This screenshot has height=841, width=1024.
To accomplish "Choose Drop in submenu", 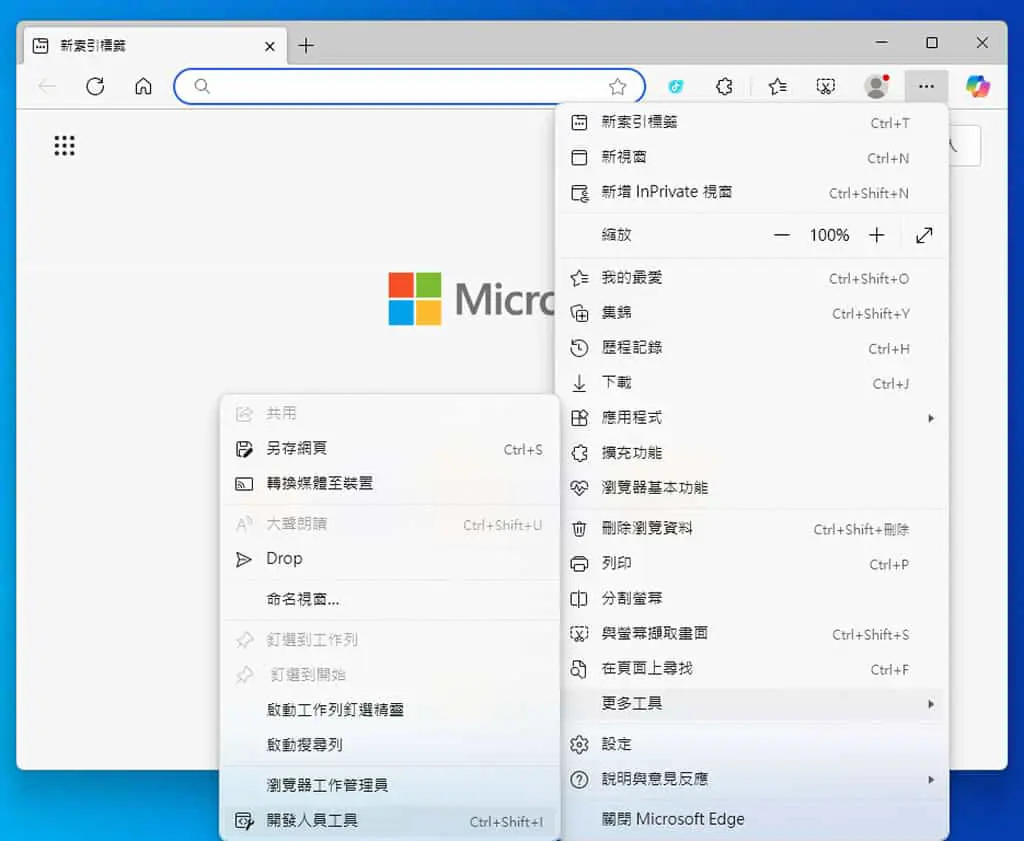I will pyautogui.click(x=389, y=559).
